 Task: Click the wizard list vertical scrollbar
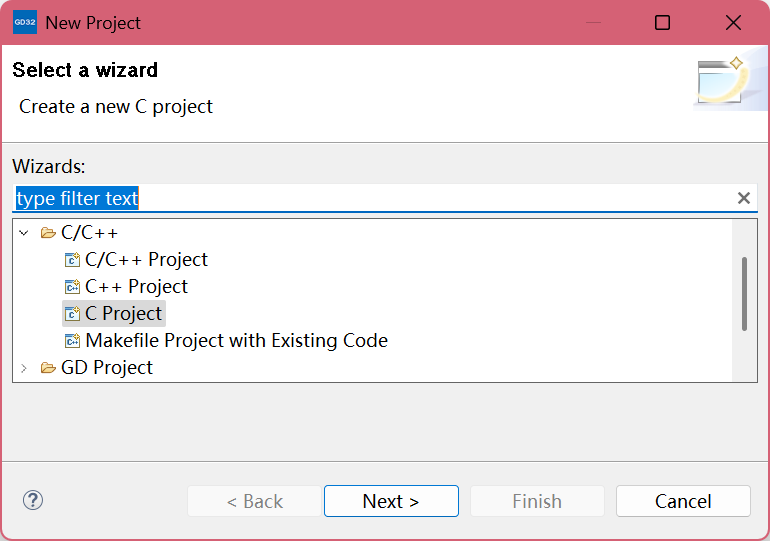(x=743, y=294)
